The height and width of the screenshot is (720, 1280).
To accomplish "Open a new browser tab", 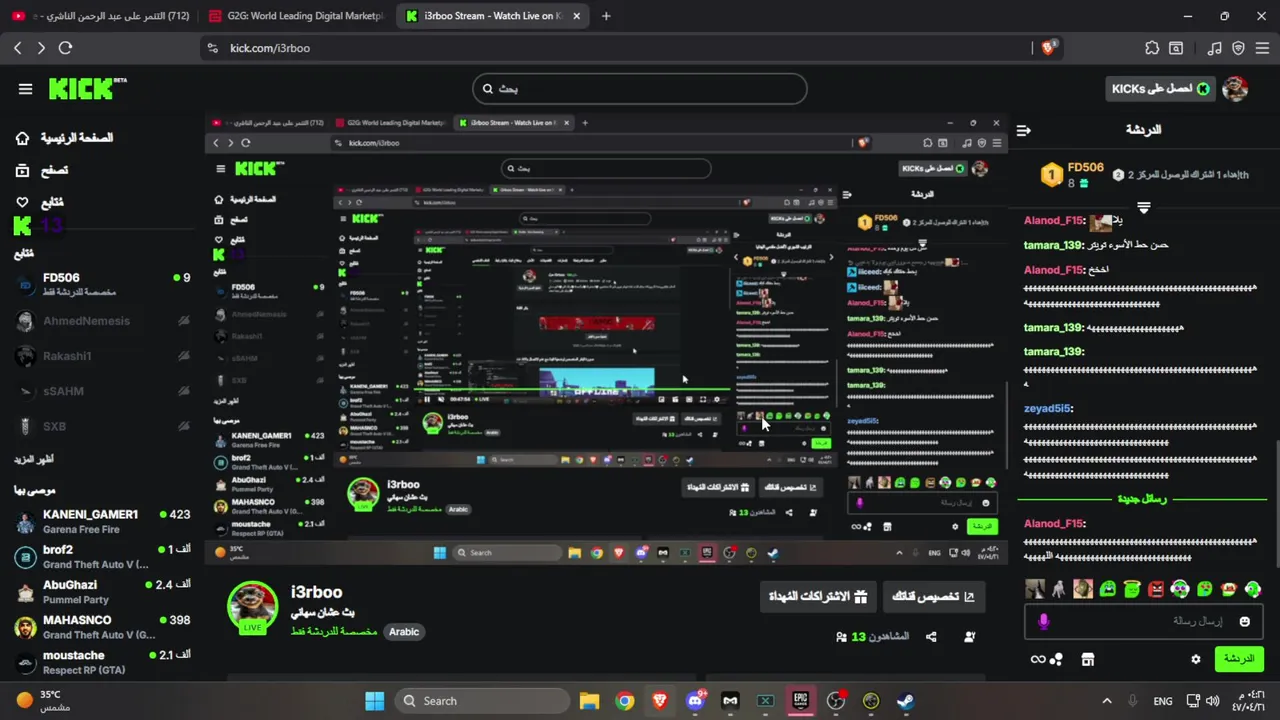I will coord(606,16).
